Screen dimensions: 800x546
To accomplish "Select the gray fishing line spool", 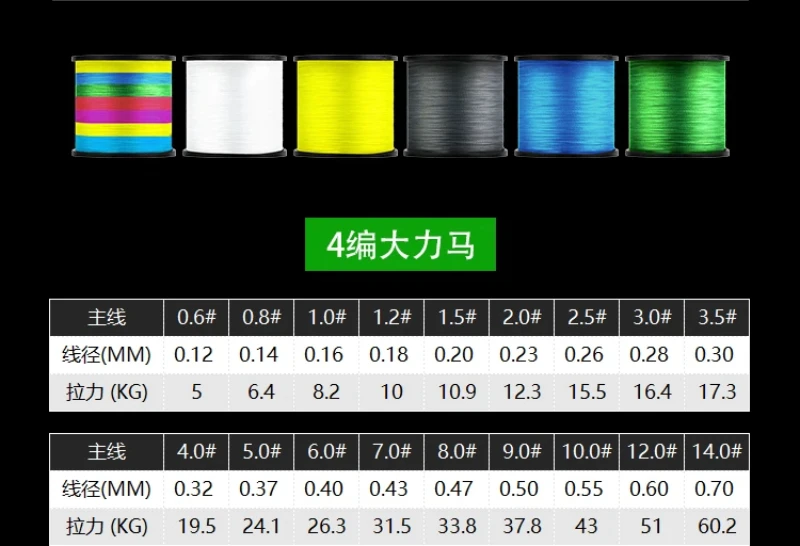I will click(456, 106).
